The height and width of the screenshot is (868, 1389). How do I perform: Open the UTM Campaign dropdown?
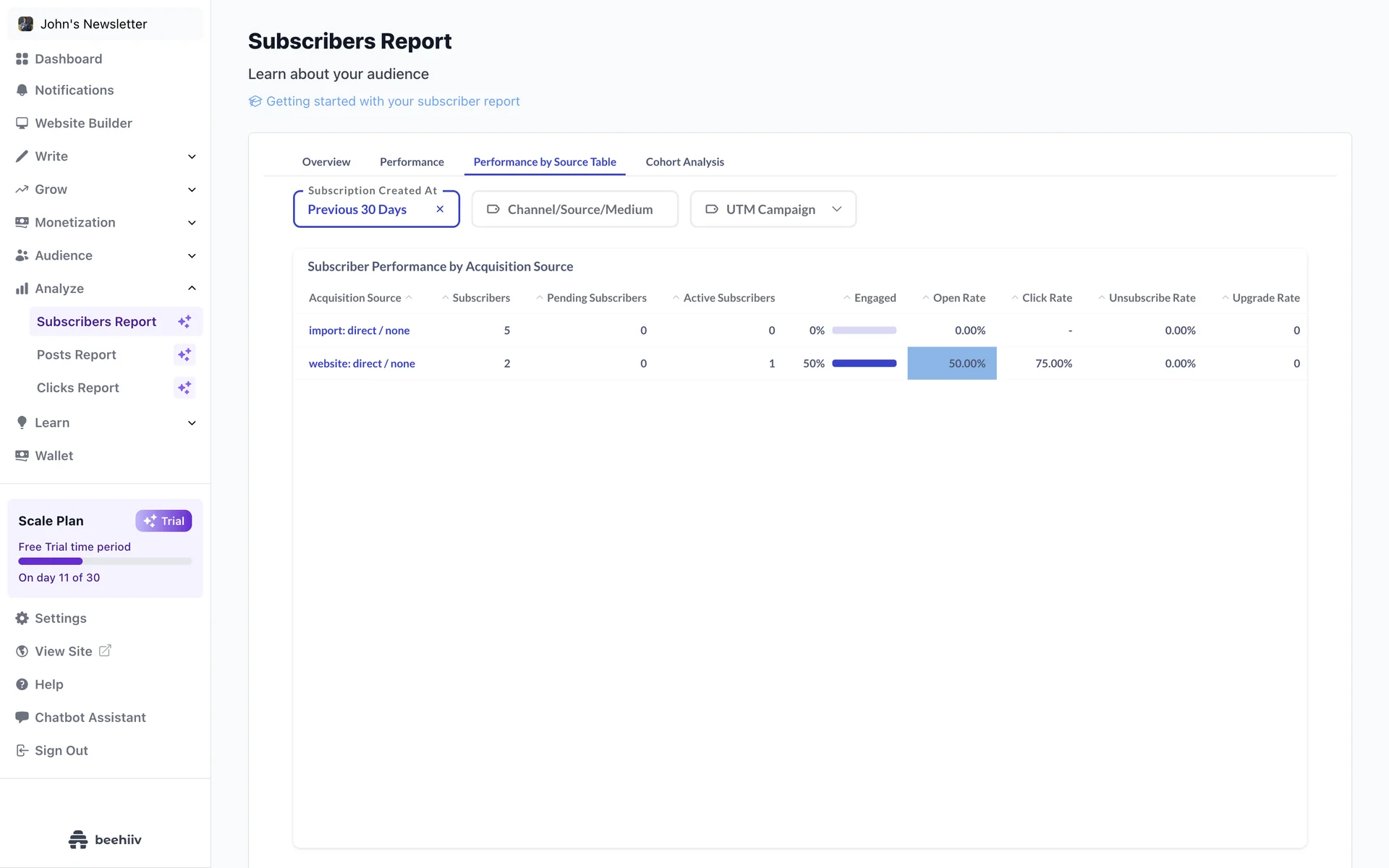773,209
